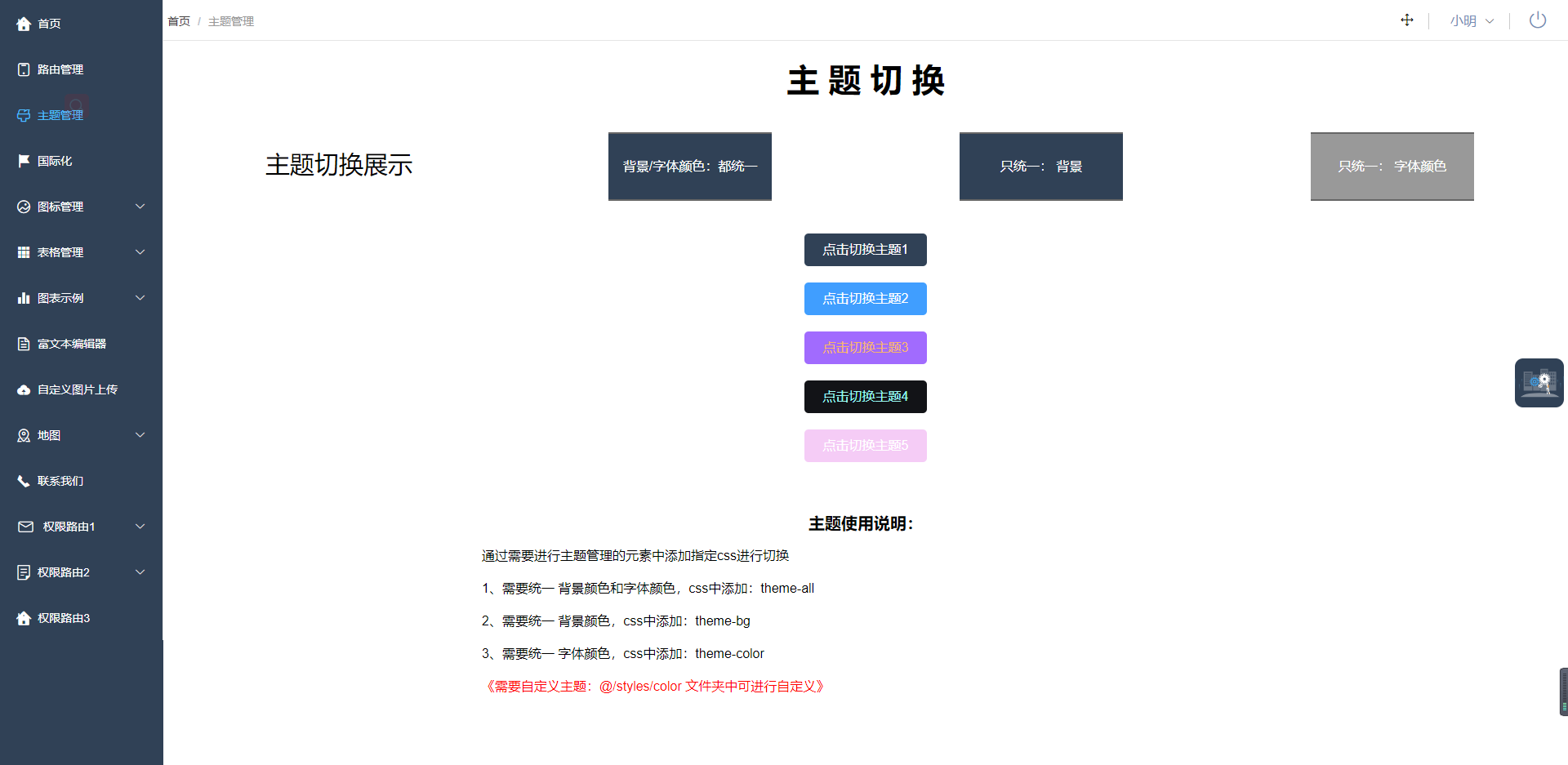This screenshot has width=1568, height=765.
Task: Expand the 权限路由1 submenu arrow
Action: 140,527
